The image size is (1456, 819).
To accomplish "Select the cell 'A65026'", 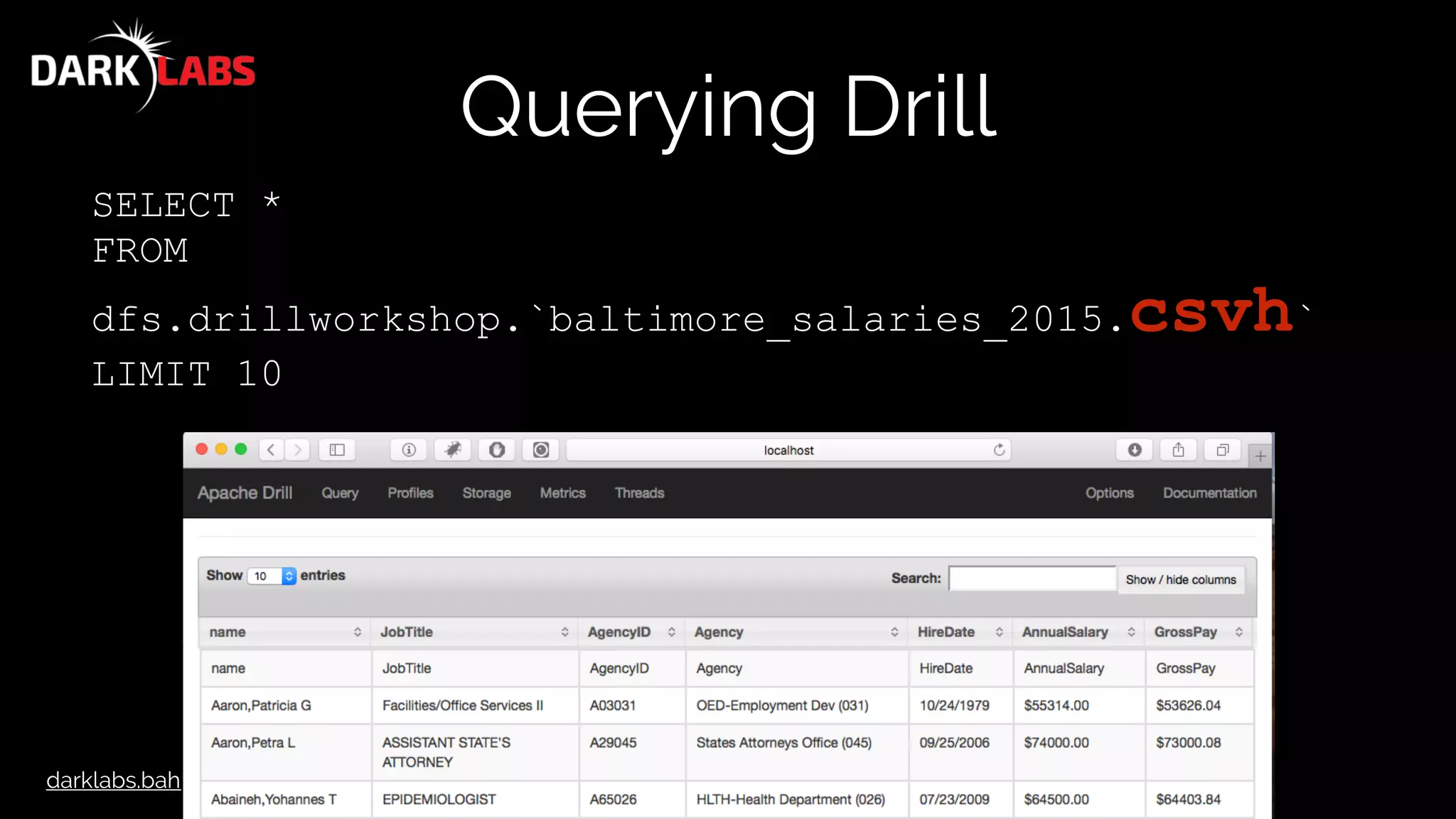I will click(632, 800).
